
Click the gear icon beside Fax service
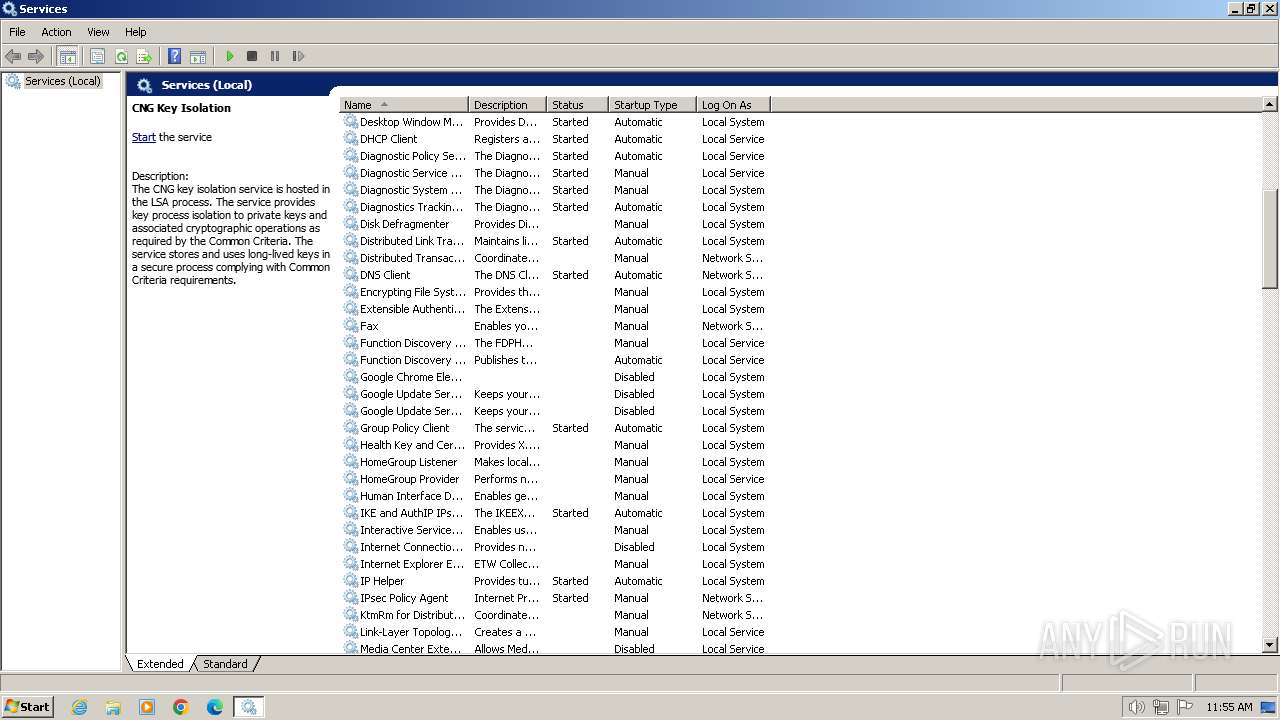pyautogui.click(x=351, y=326)
